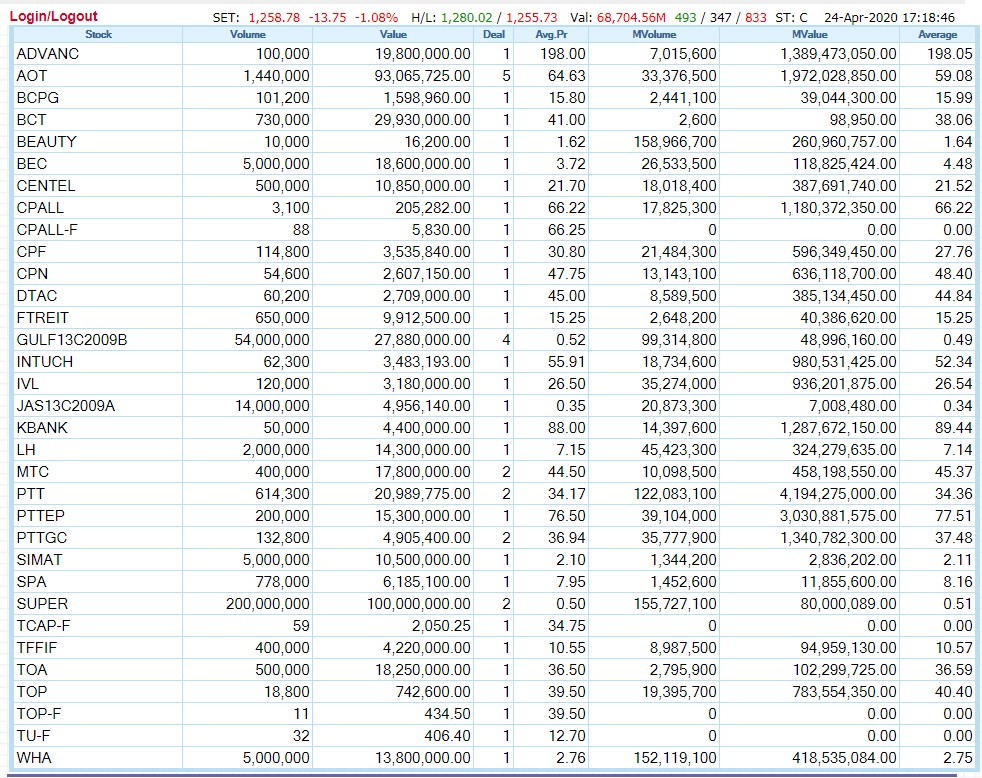Click SIMAT value 10,500,000.00
This screenshot has width=982, height=778.
tap(423, 559)
